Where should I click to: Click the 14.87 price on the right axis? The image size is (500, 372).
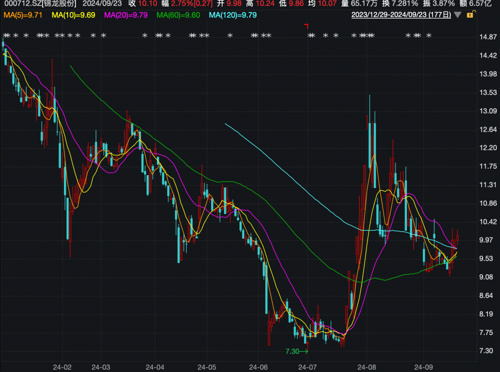point(488,37)
